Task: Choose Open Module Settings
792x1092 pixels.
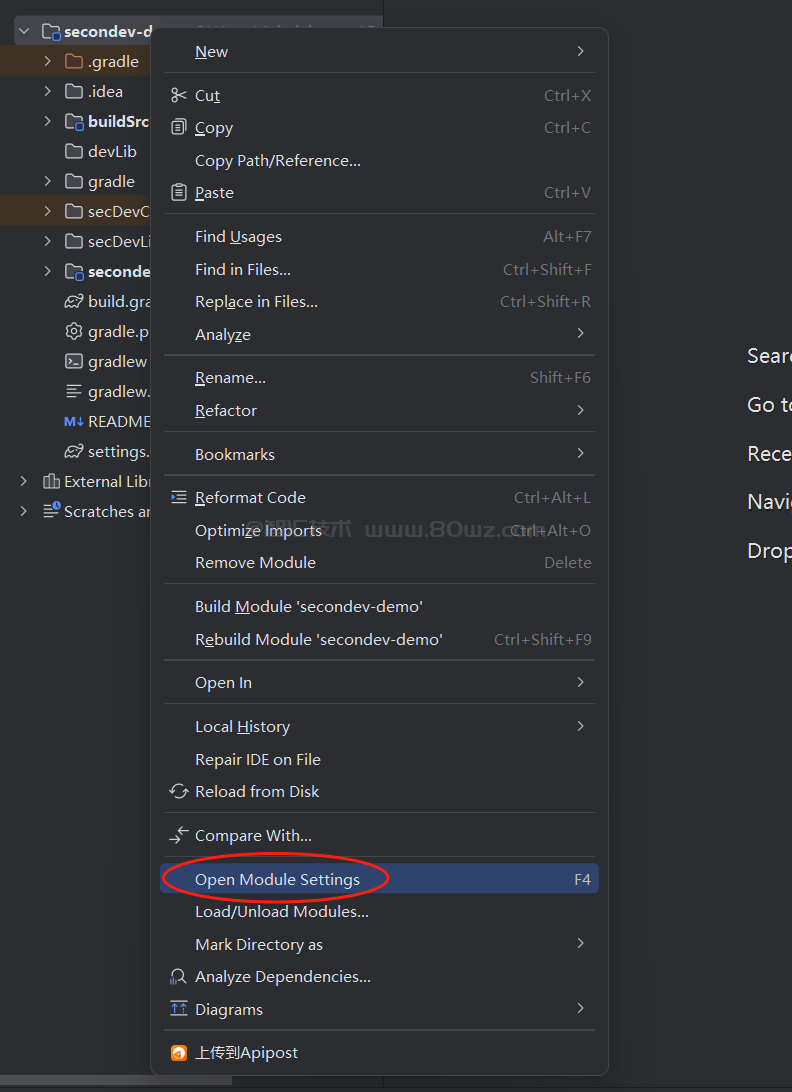Action: pyautogui.click(x=277, y=880)
